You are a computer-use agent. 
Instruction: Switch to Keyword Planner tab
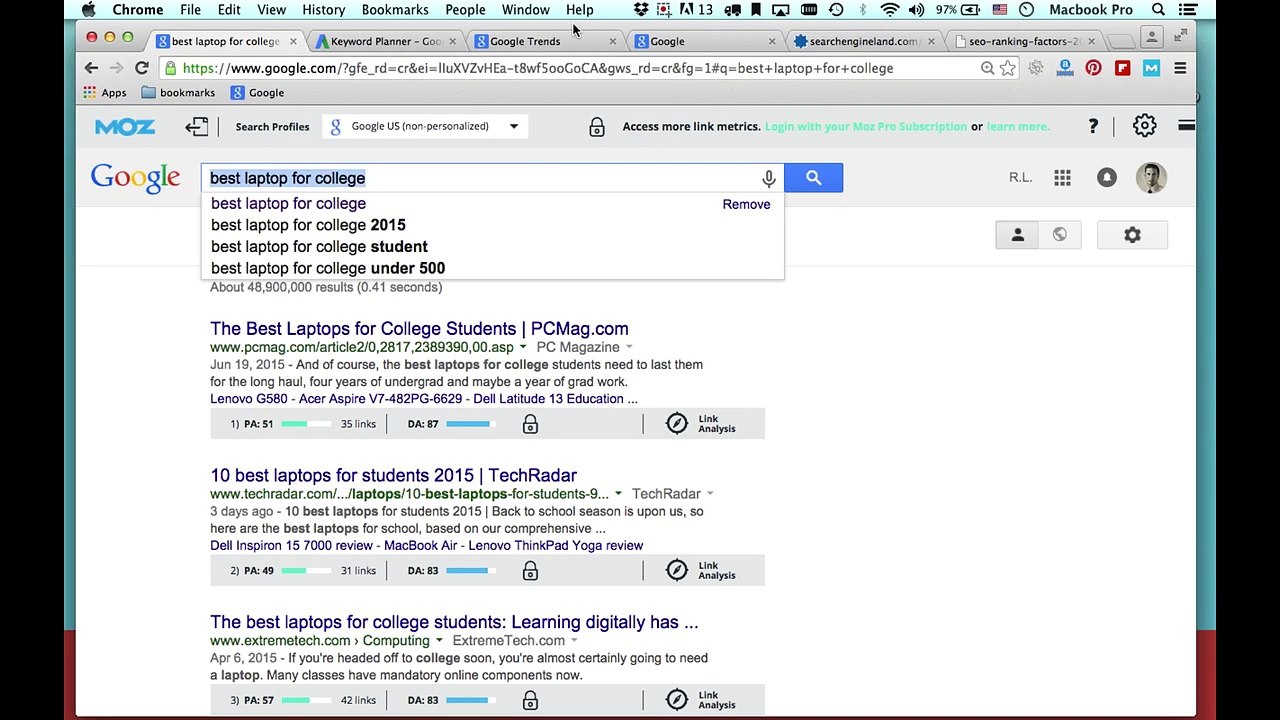pyautogui.click(x=385, y=41)
